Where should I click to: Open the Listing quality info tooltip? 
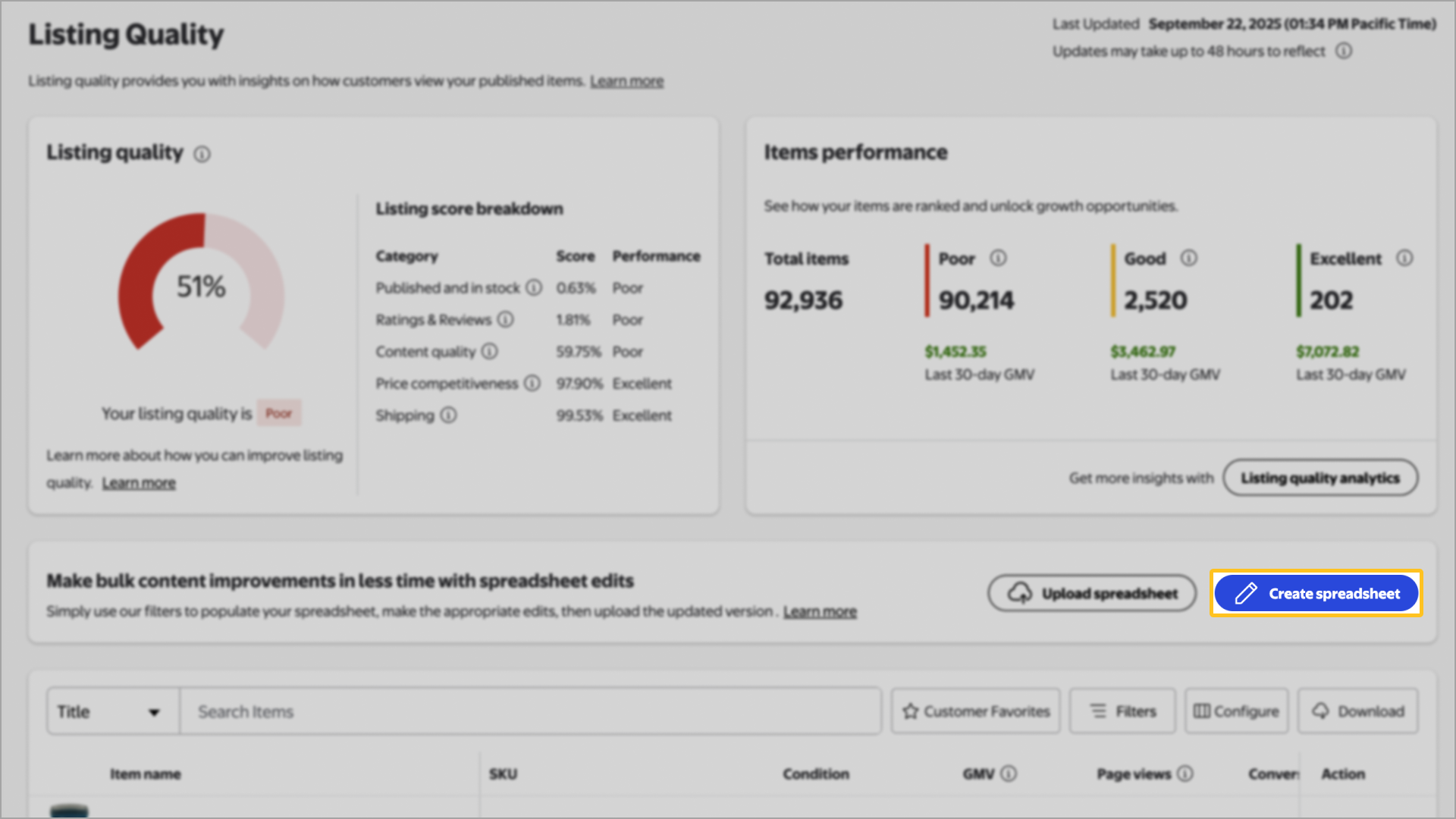click(x=202, y=154)
